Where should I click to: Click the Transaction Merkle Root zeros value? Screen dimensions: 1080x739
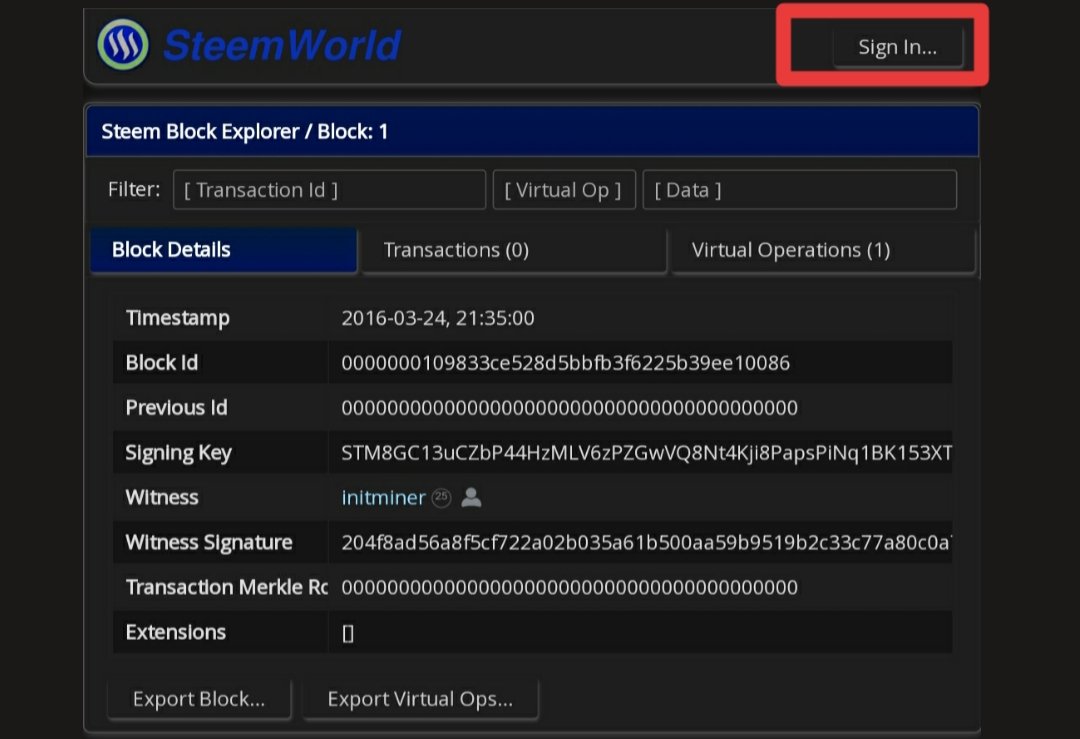[x=570, y=587]
